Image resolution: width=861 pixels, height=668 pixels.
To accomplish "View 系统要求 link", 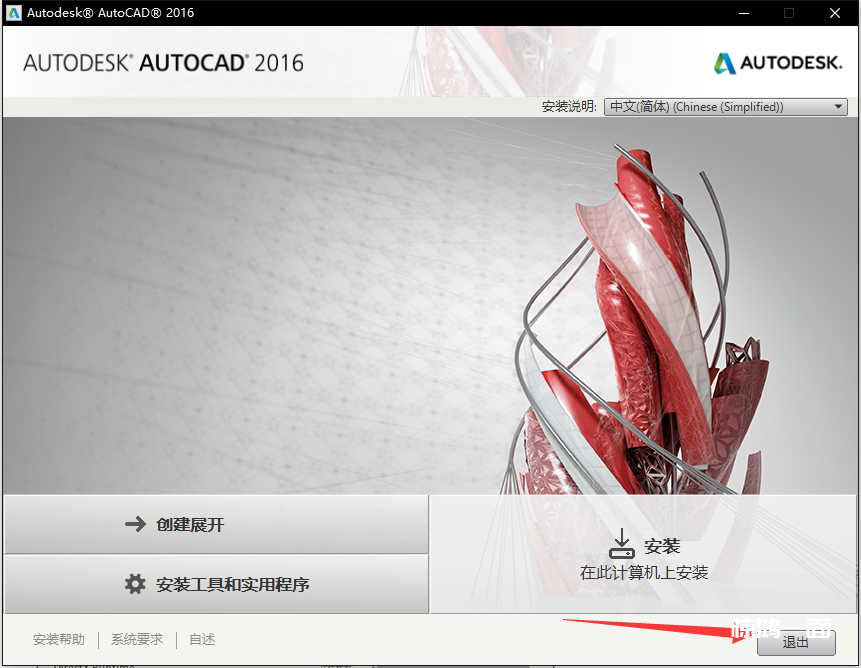I will point(137,640).
